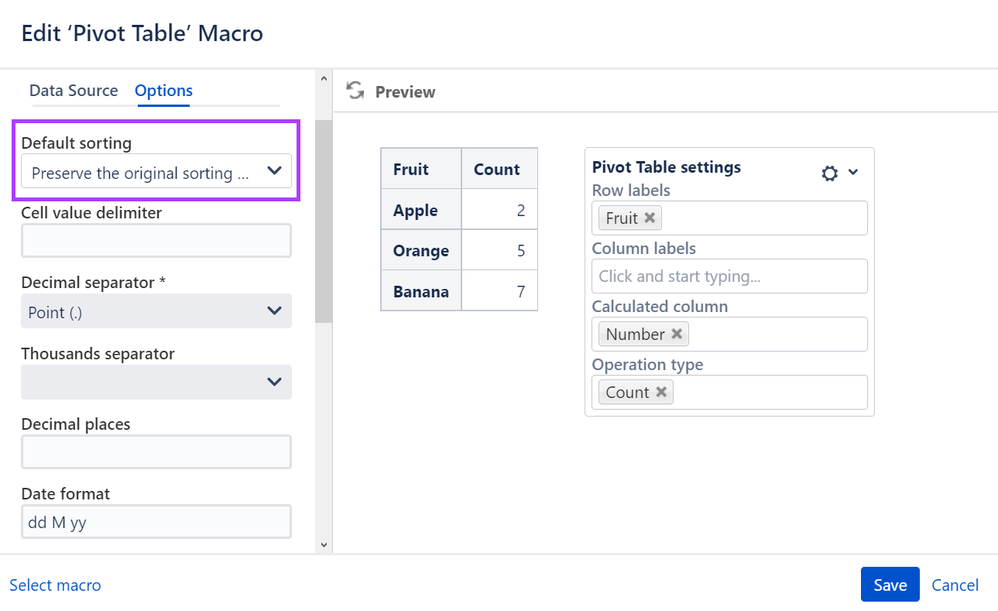This screenshot has height=611, width=998.
Task: Cancel editing the macro
Action: tap(955, 585)
